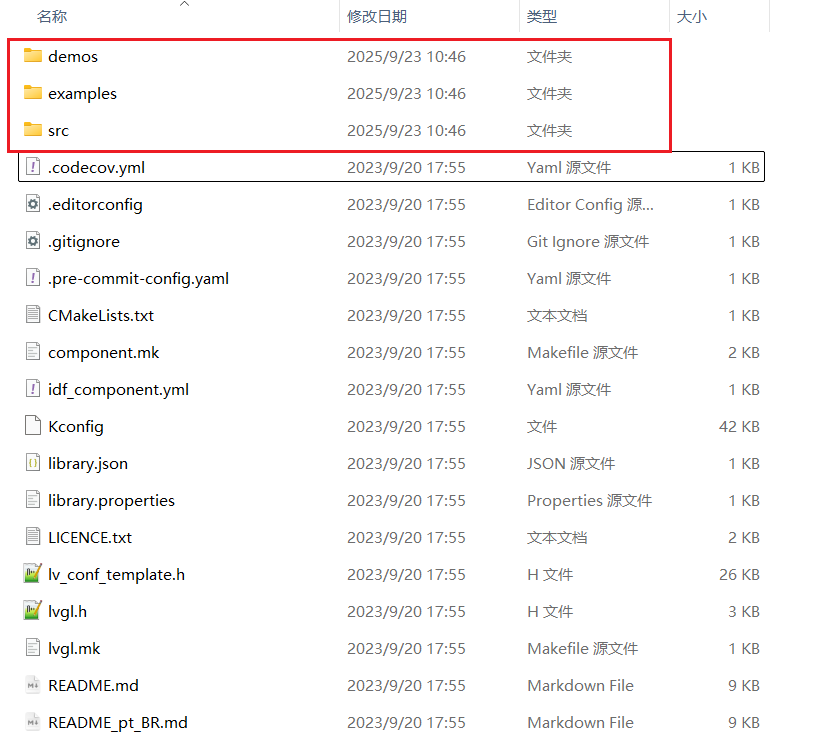The width and height of the screenshot is (840, 738).
Task: Select the examples folder icon
Action: point(33,92)
